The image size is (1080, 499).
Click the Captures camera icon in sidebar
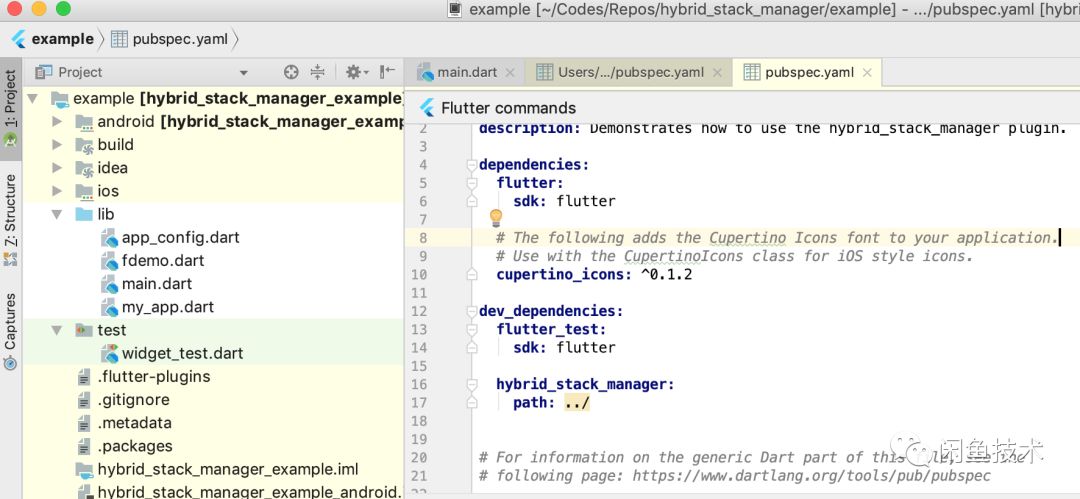(x=10, y=363)
